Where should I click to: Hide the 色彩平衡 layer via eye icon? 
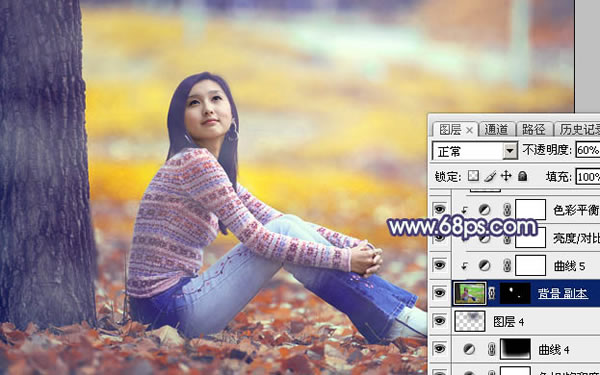(x=439, y=209)
